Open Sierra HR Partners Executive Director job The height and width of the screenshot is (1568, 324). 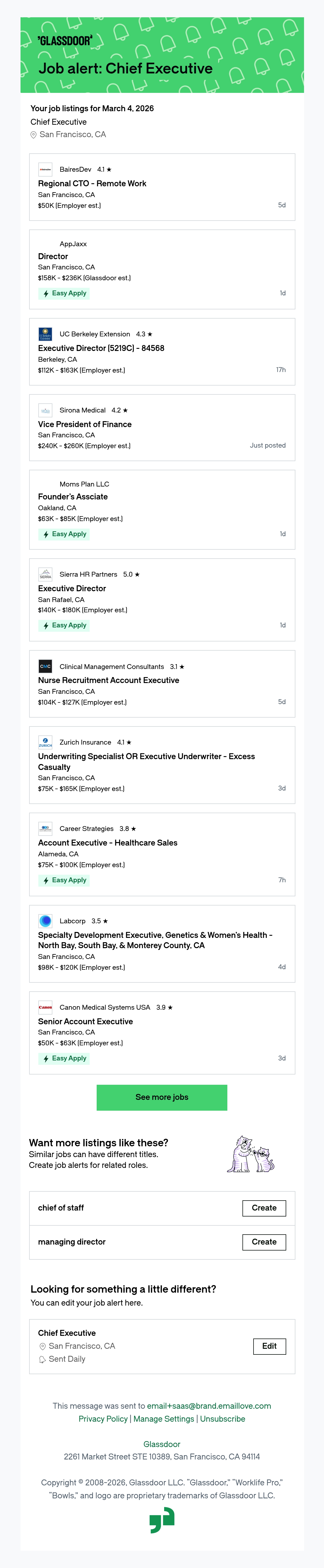click(72, 589)
